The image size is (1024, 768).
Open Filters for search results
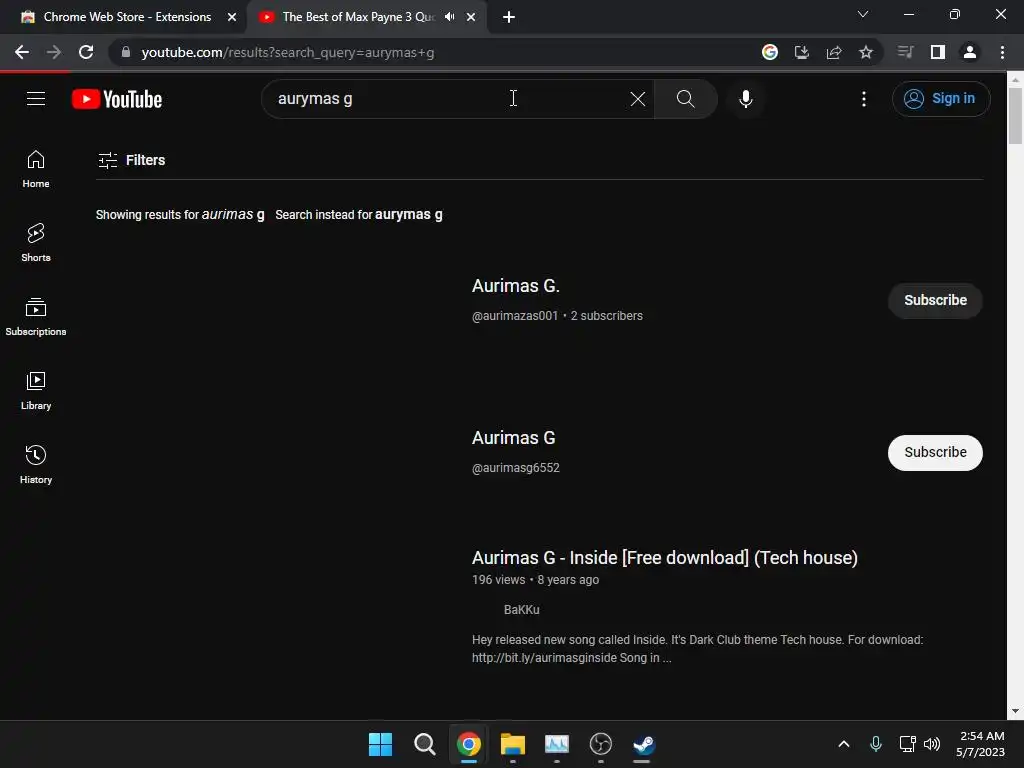131,160
